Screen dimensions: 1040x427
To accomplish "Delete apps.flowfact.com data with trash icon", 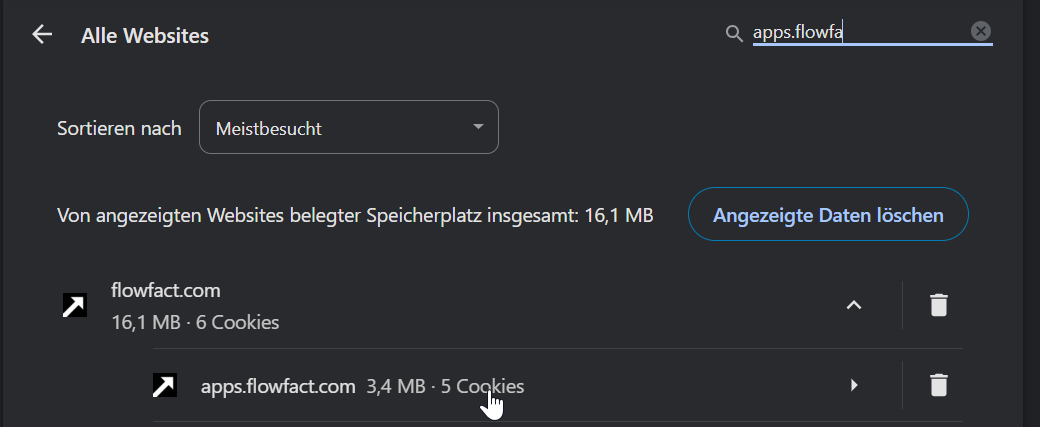I will (939, 385).
